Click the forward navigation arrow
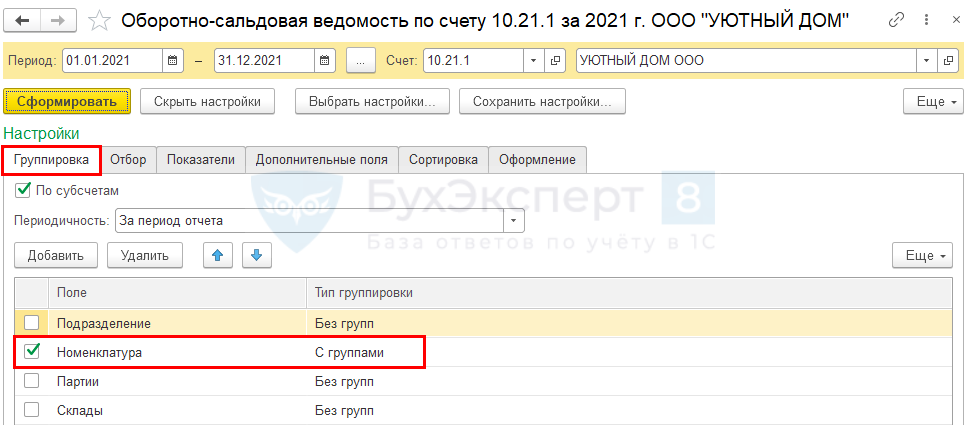Image resolution: width=967 pixels, height=425 pixels. [58, 20]
